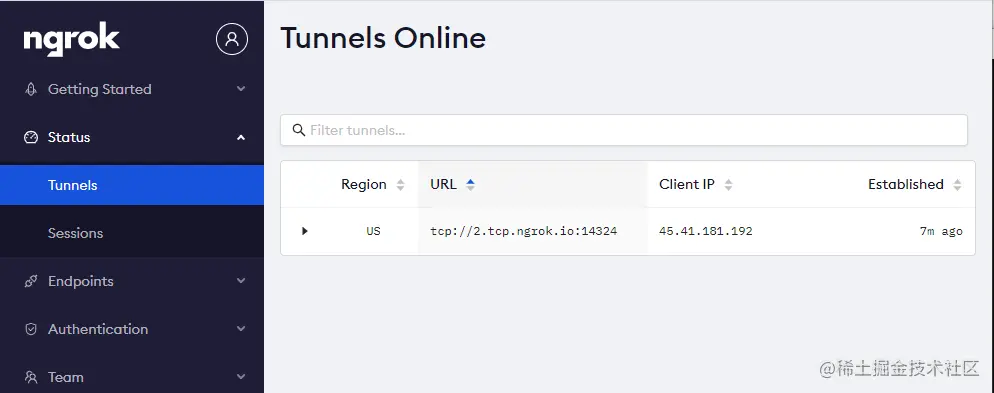Sort tunnels by URL column
994x393 pixels.
[453, 184]
